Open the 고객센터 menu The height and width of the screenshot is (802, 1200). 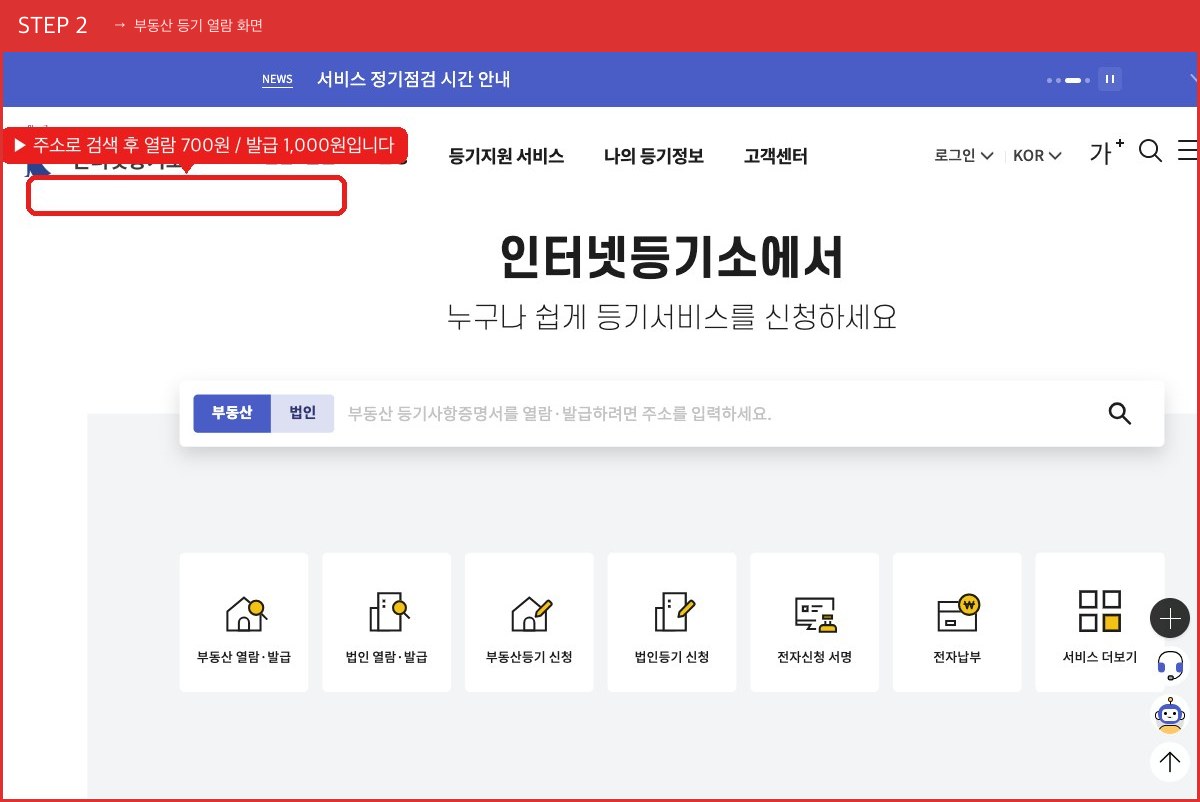pos(776,156)
